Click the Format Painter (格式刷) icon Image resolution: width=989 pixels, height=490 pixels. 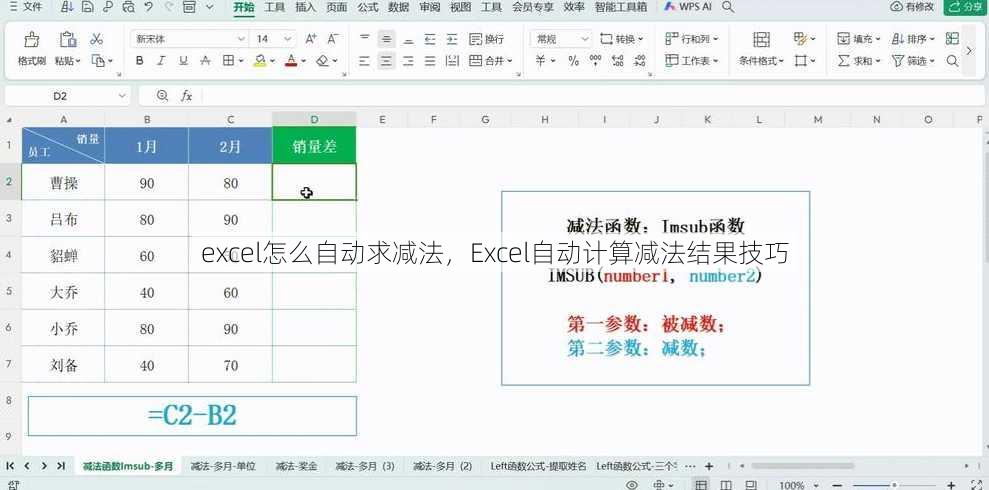(x=32, y=40)
